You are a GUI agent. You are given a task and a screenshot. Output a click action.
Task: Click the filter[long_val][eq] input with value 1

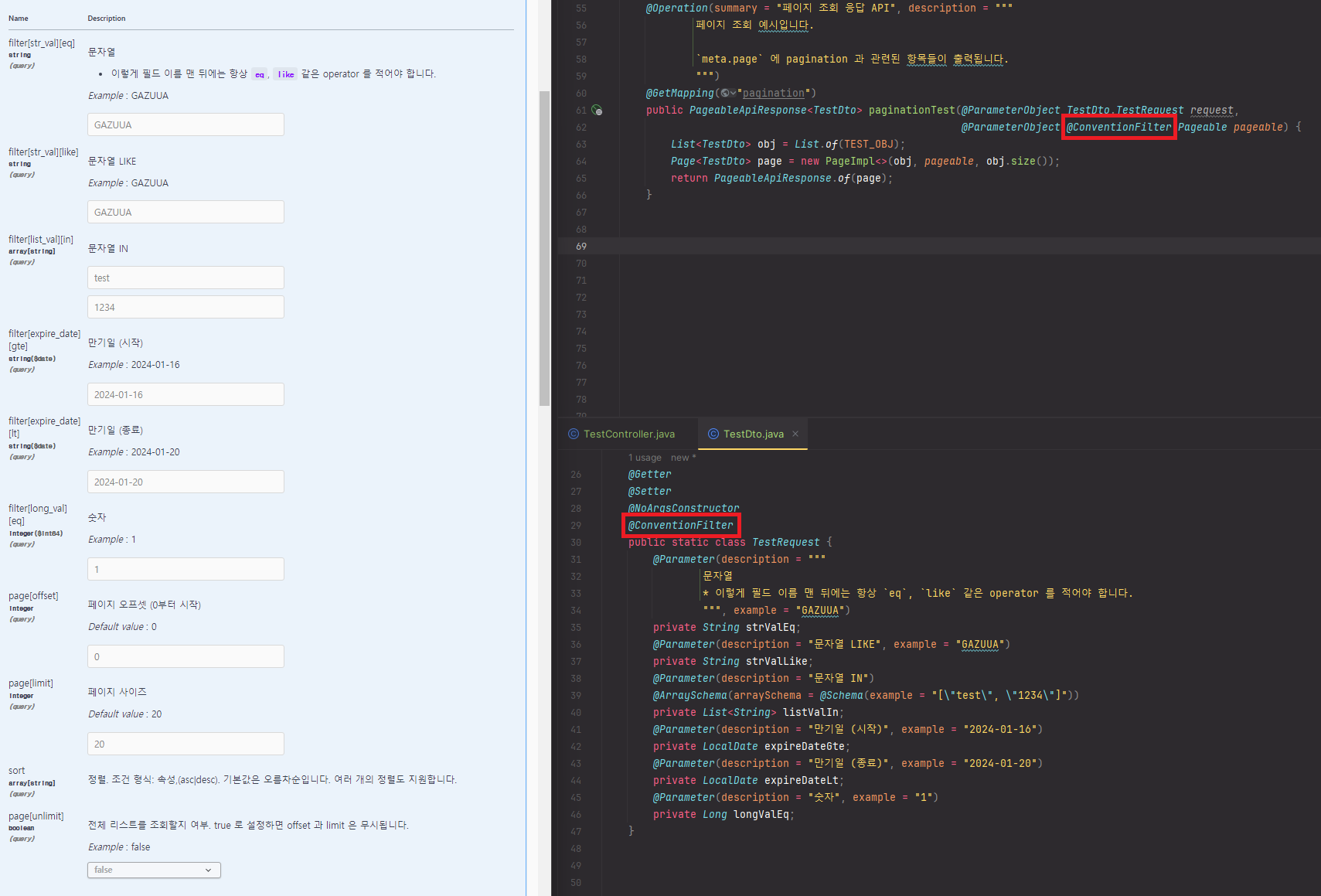(x=186, y=569)
